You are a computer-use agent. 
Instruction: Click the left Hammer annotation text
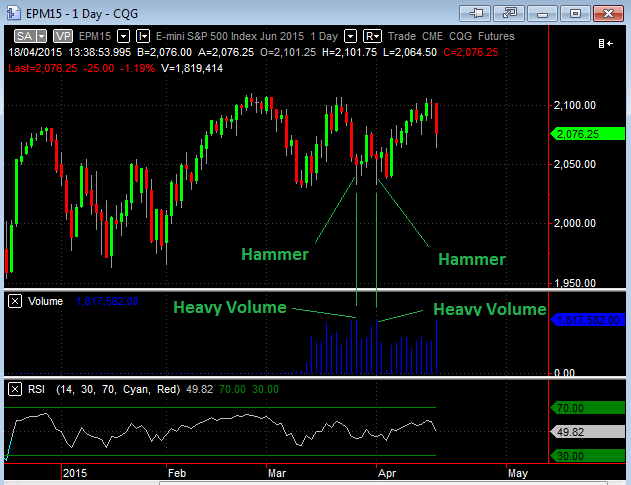click(275, 254)
